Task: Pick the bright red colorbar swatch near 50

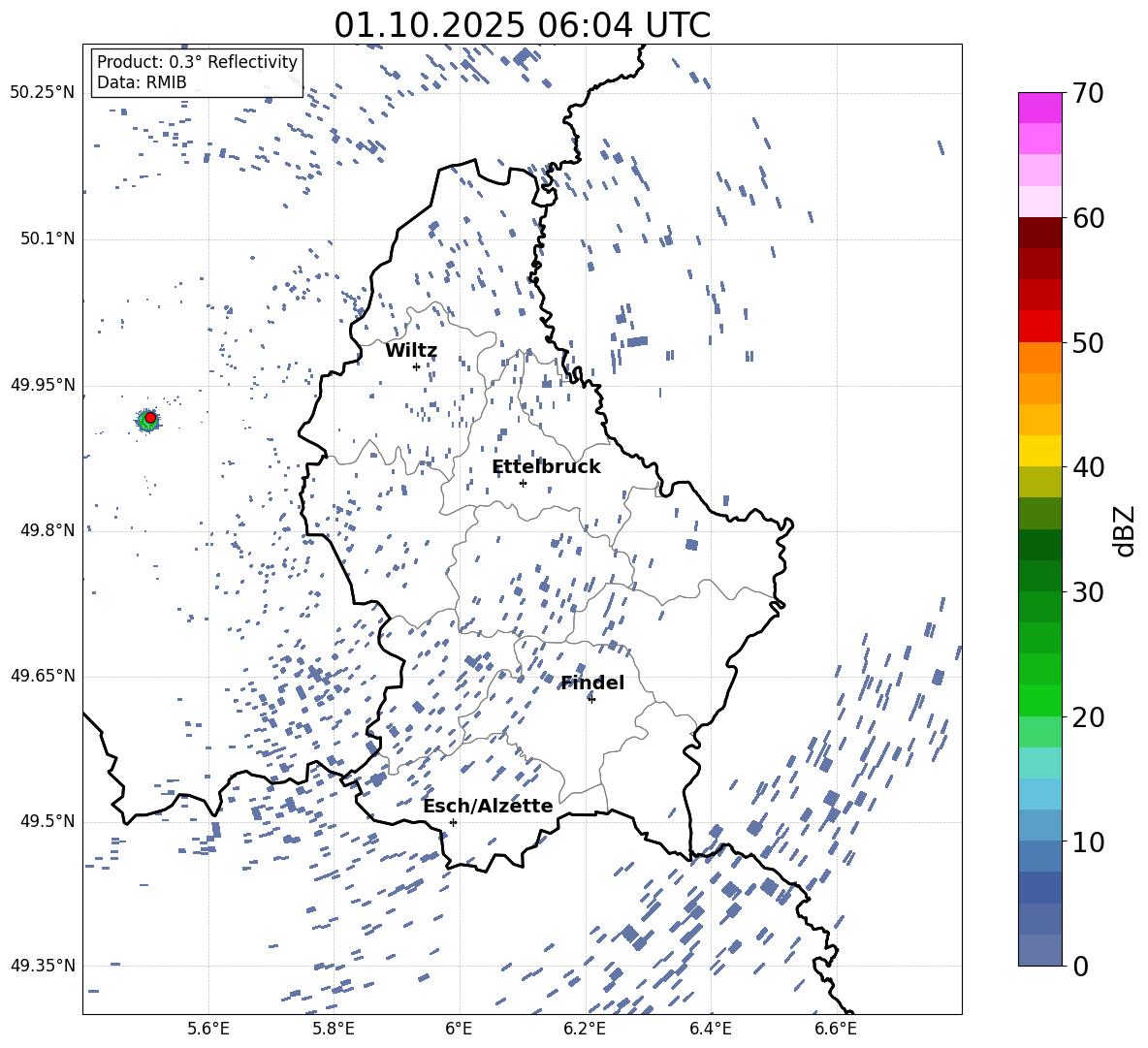Action: [x=1039, y=326]
